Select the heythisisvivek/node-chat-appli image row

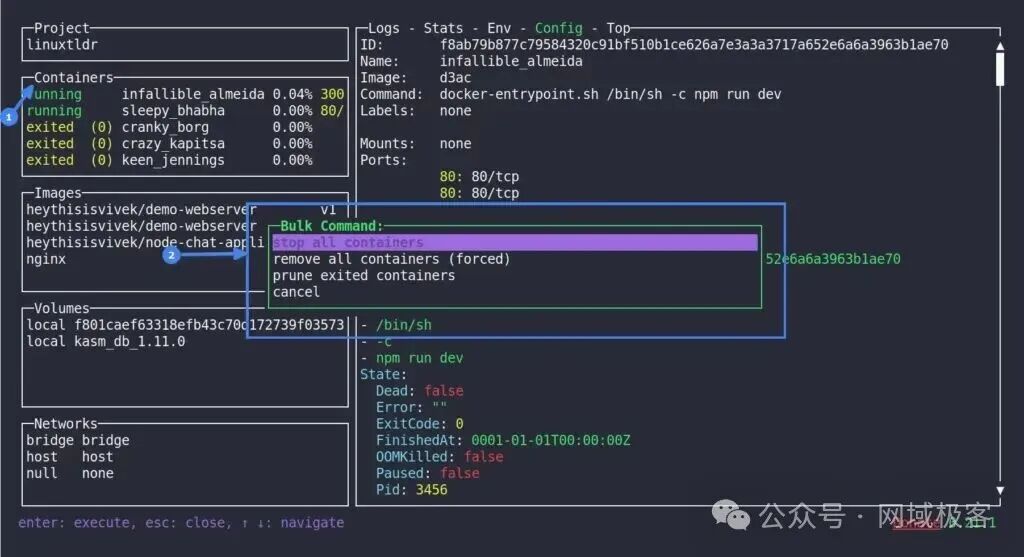pos(144,242)
